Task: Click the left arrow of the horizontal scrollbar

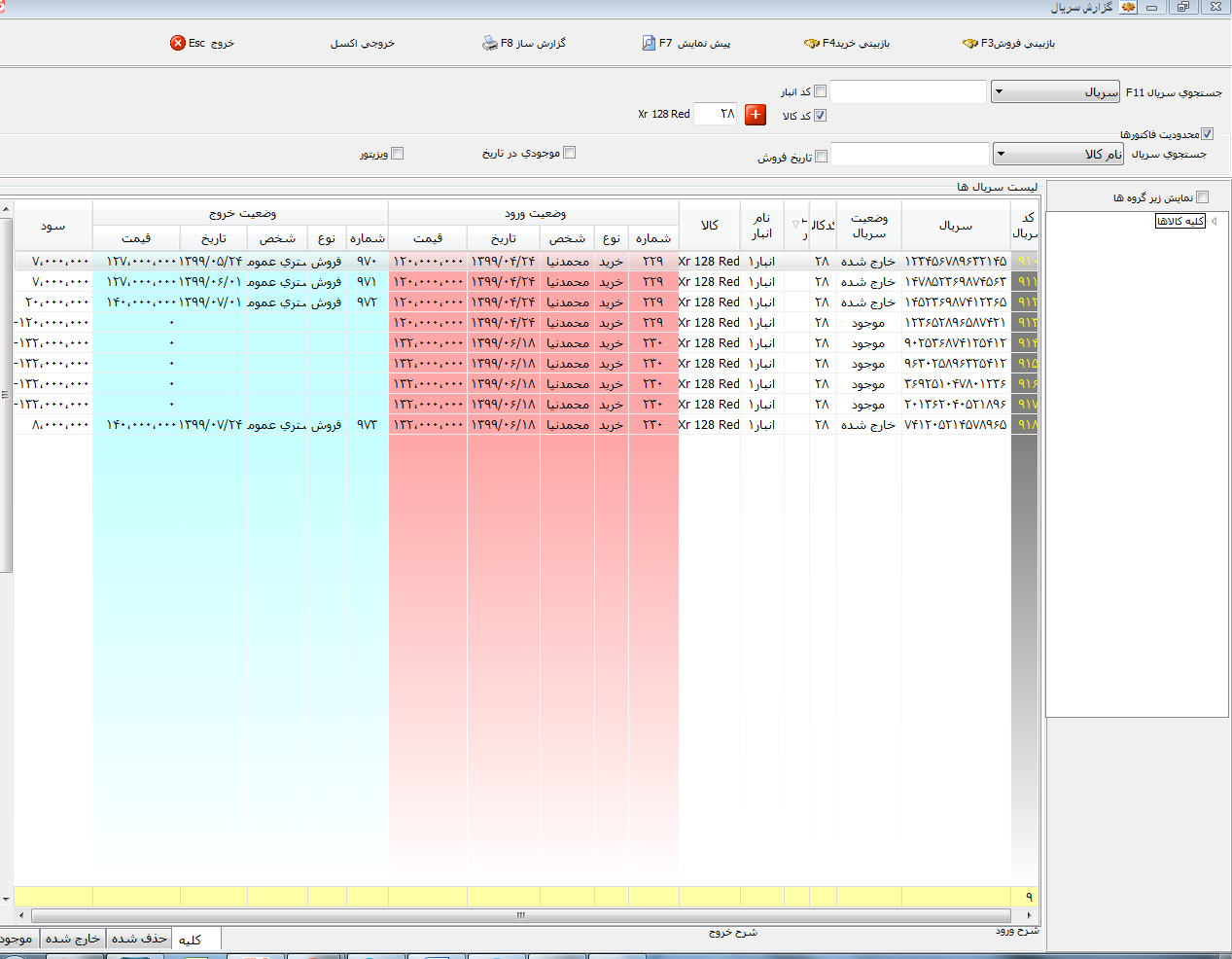Action: 21,915
